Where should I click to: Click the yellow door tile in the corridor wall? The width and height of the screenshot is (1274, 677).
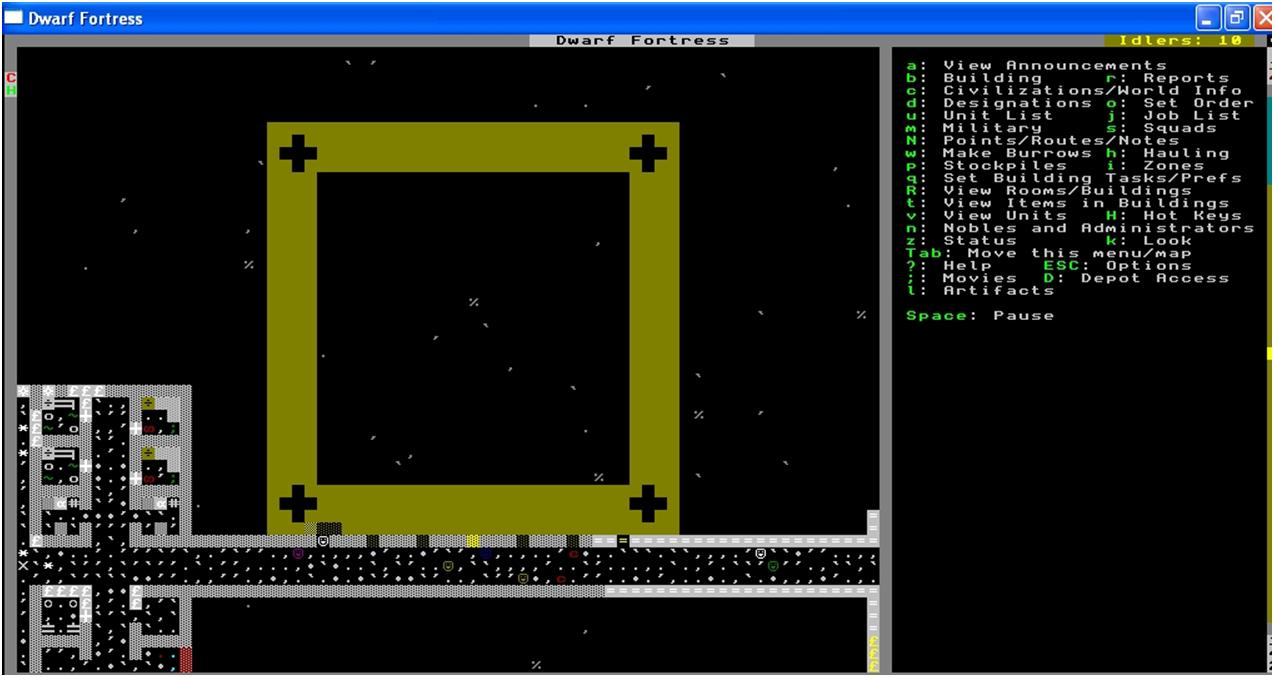(473, 541)
